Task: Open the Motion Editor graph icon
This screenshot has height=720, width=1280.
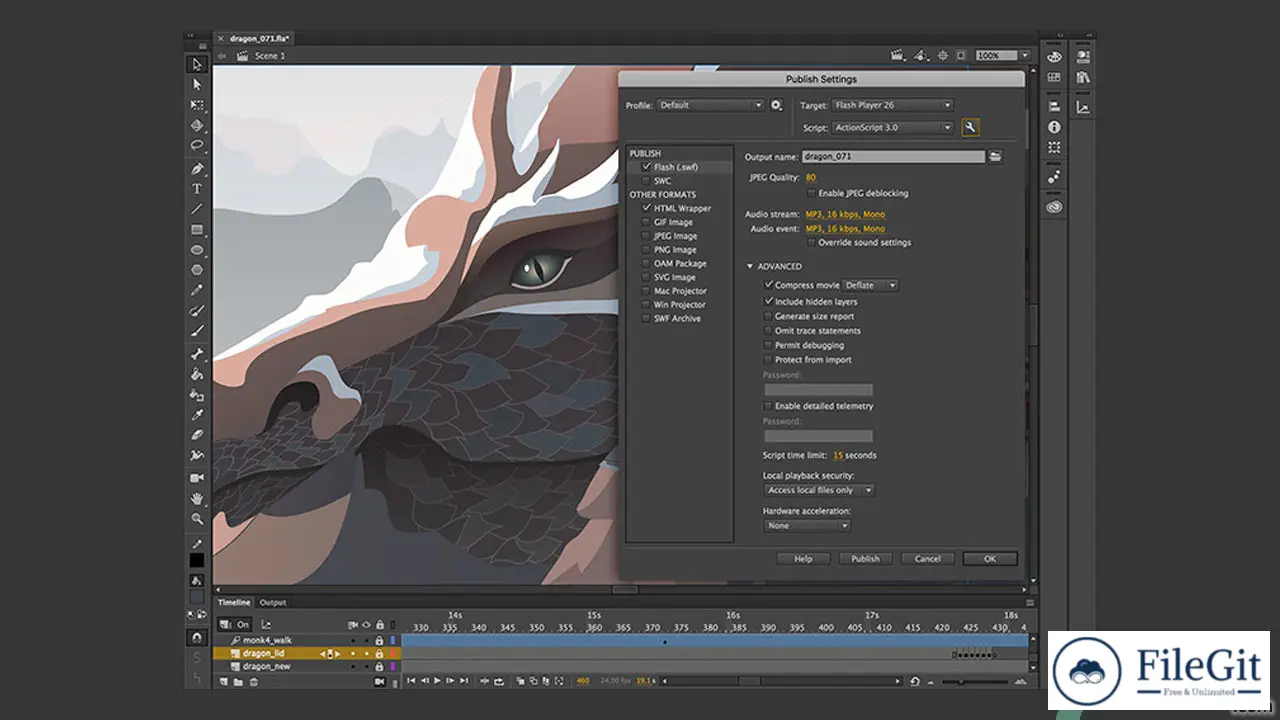Action: coord(1083,107)
